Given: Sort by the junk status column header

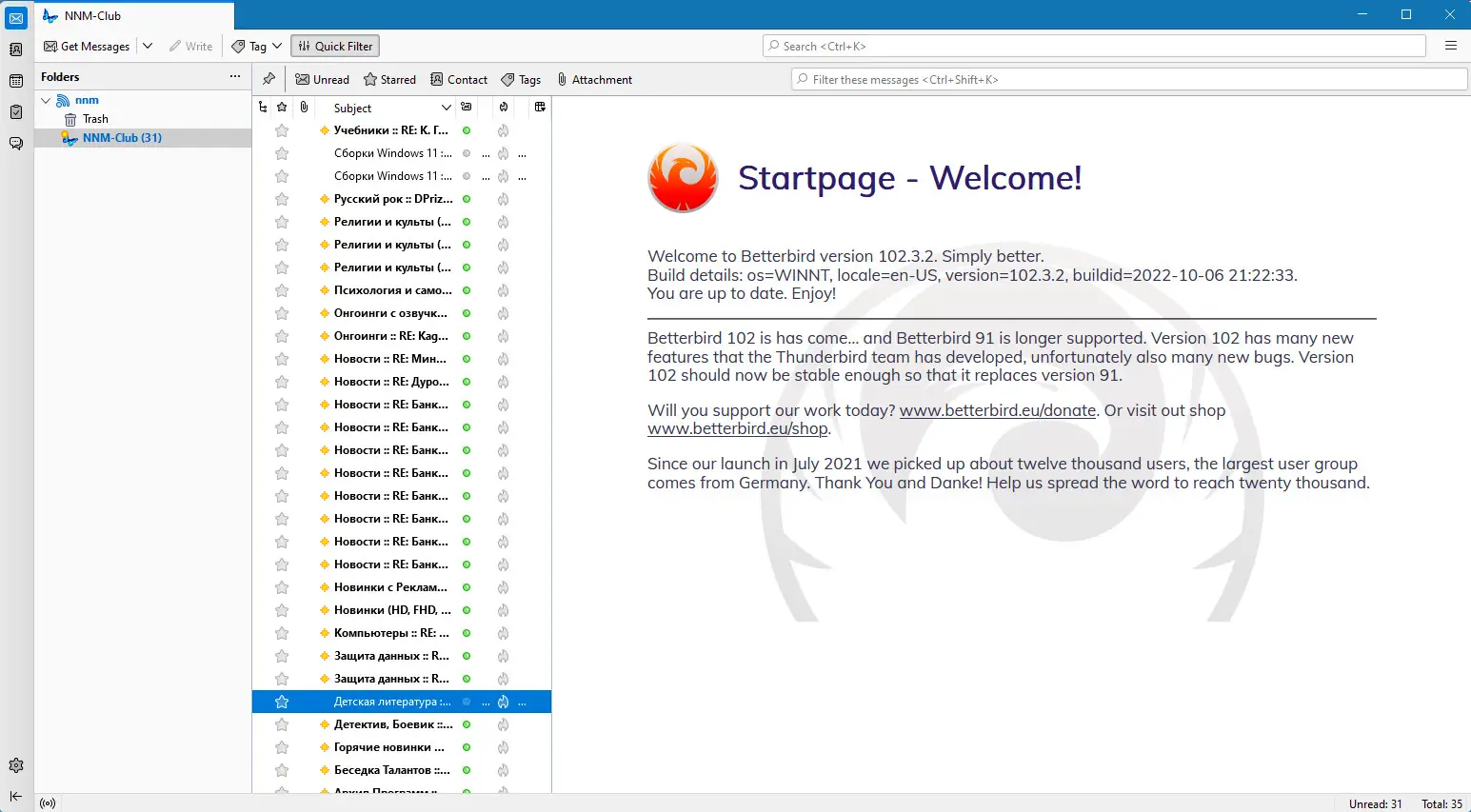Looking at the screenshot, I should (504, 108).
